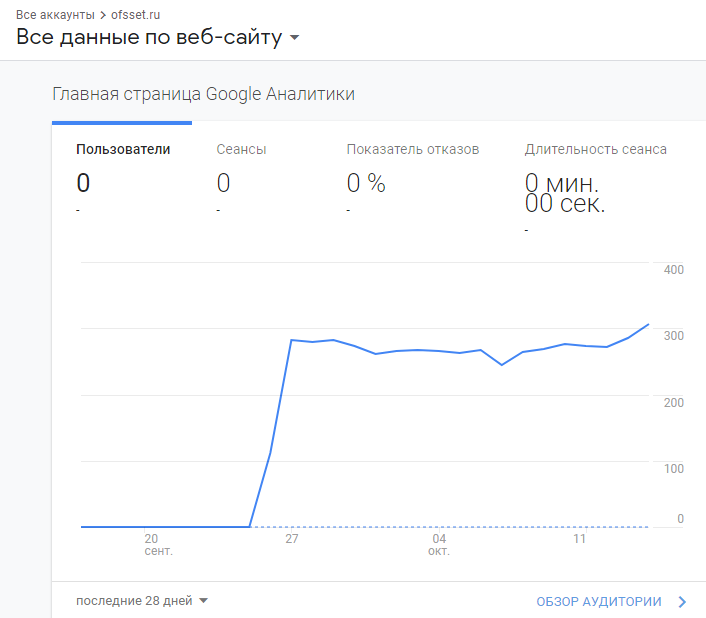The width and height of the screenshot is (706, 618).
Task: Click the breadcrumb chevron after Все аккаунты
Action: pyautogui.click(x=102, y=16)
